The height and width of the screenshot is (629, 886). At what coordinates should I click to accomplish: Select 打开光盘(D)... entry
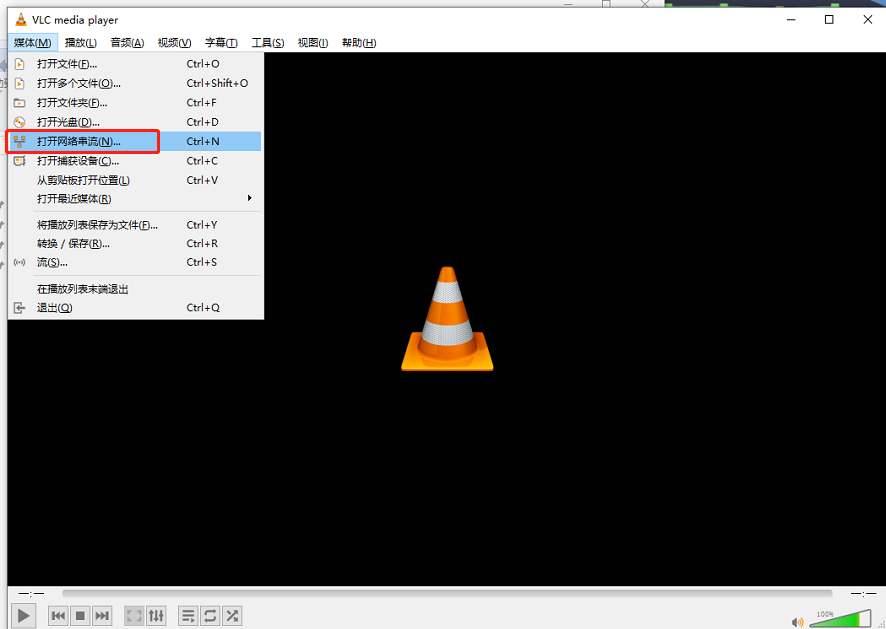coord(136,122)
